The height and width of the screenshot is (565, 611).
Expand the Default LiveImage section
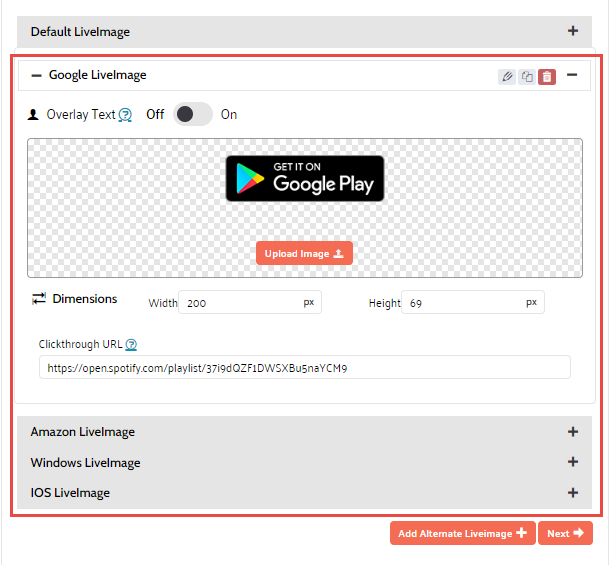[x=573, y=31]
